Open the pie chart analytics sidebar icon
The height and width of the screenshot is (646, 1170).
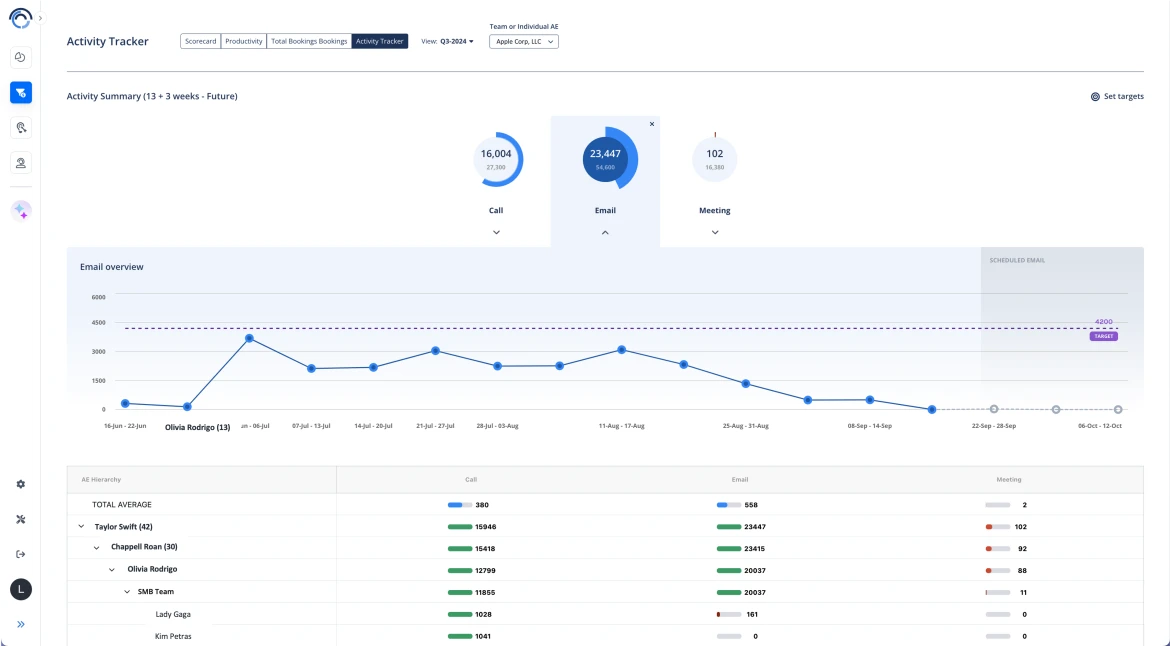click(20, 58)
